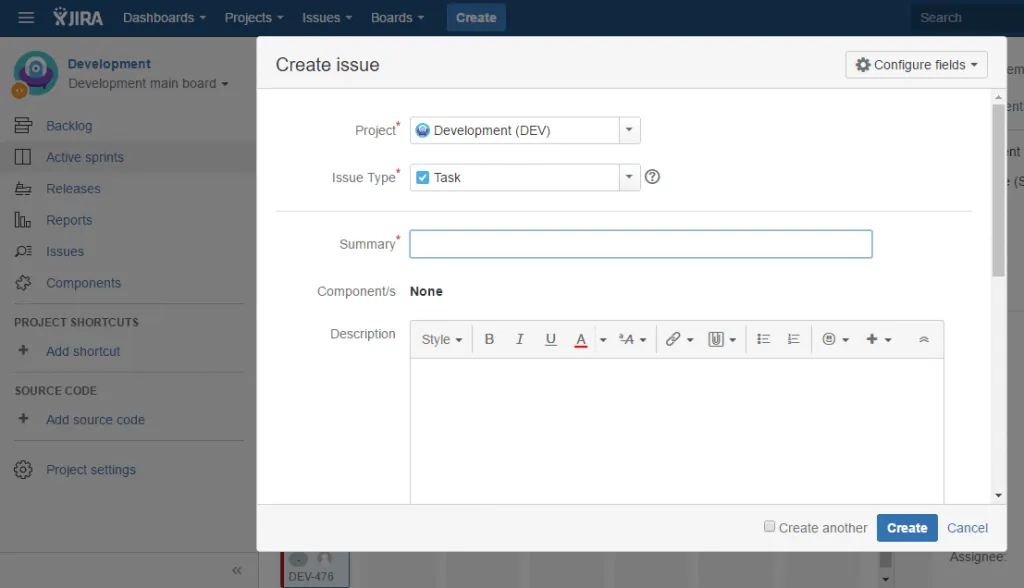The image size is (1024, 588).
Task: Insert a numbered list in Description
Action: pyautogui.click(x=793, y=339)
